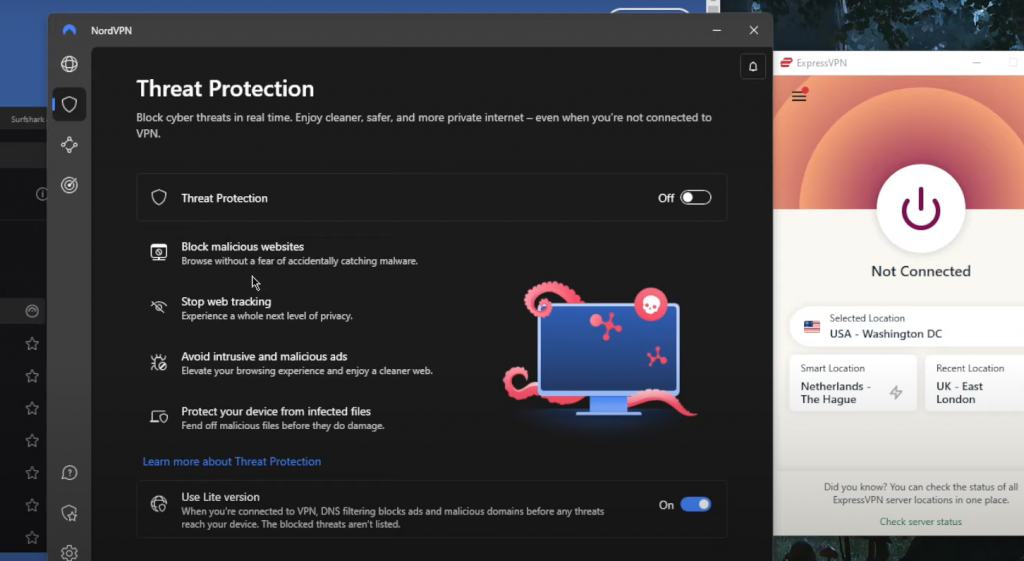Viewport: 1024px width, 561px height.
Task: Open Check server status link in ExpressVPN
Action: pos(920,521)
